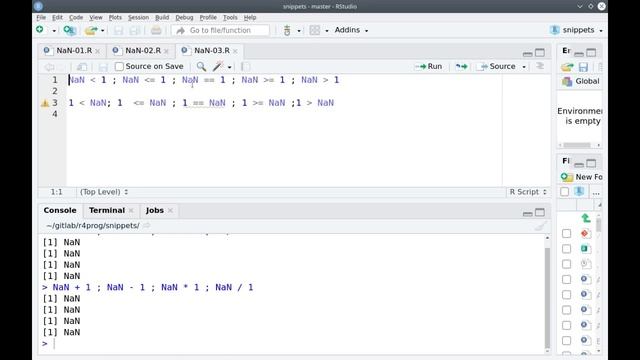Screen dimensions: 640x360
Task: Focus the Go to file/function field
Action: 220,30
